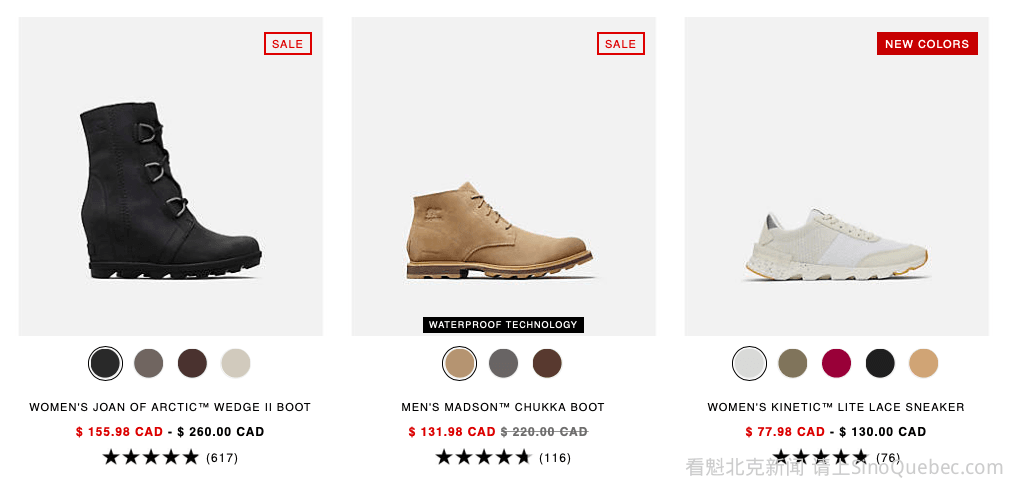Select cream swatch for Joan of Arctic boot
Viewport: 1010px width, 484px height.
pos(236,363)
